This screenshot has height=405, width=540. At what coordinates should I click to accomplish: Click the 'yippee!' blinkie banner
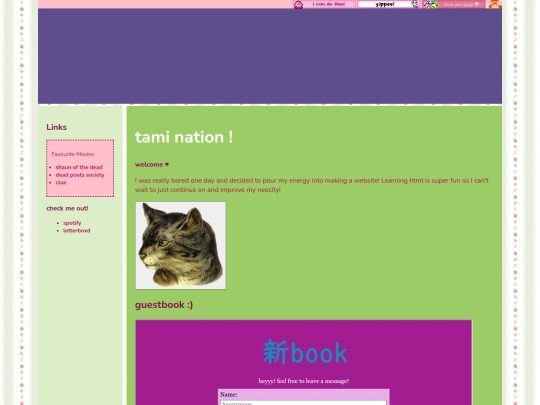point(389,4)
